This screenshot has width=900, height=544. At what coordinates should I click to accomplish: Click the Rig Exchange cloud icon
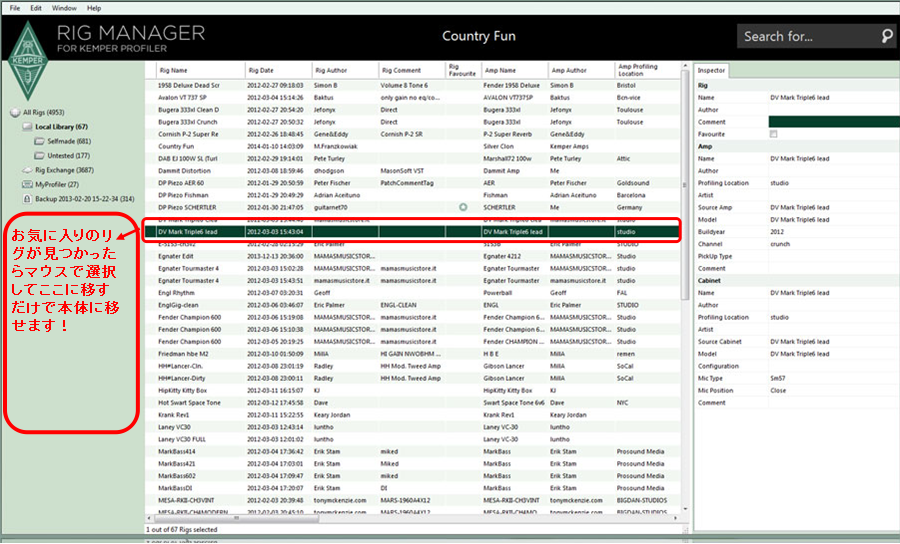27,170
